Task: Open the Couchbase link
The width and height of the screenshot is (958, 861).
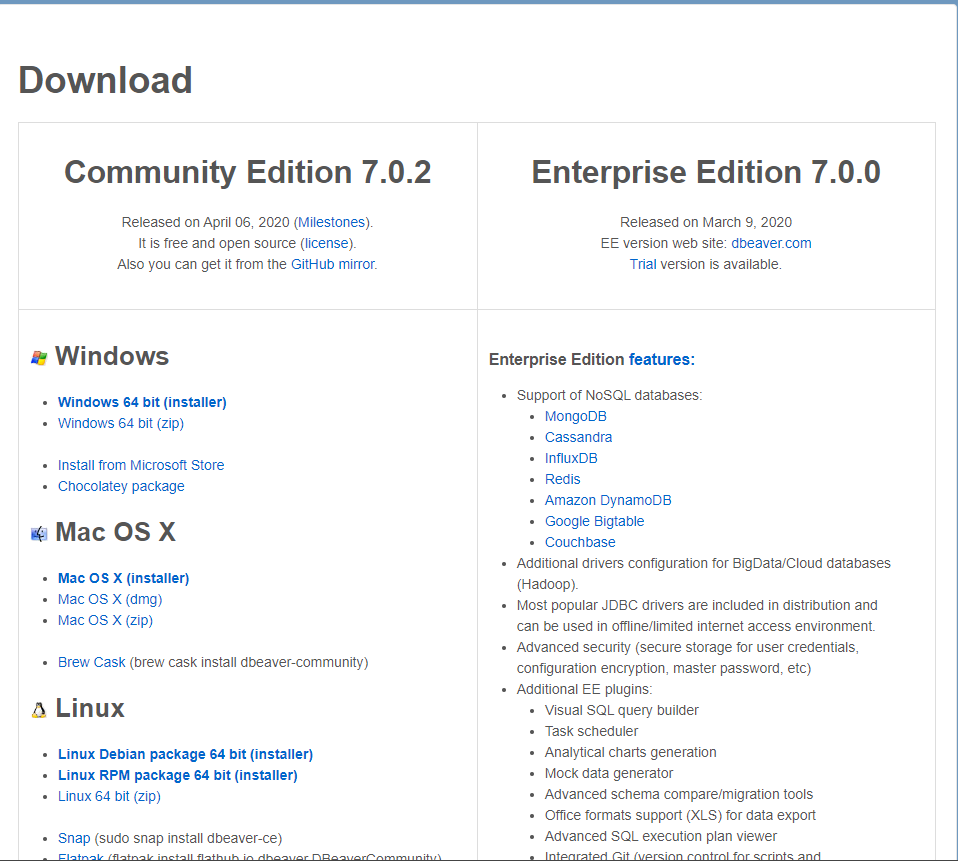Action: tap(580, 543)
